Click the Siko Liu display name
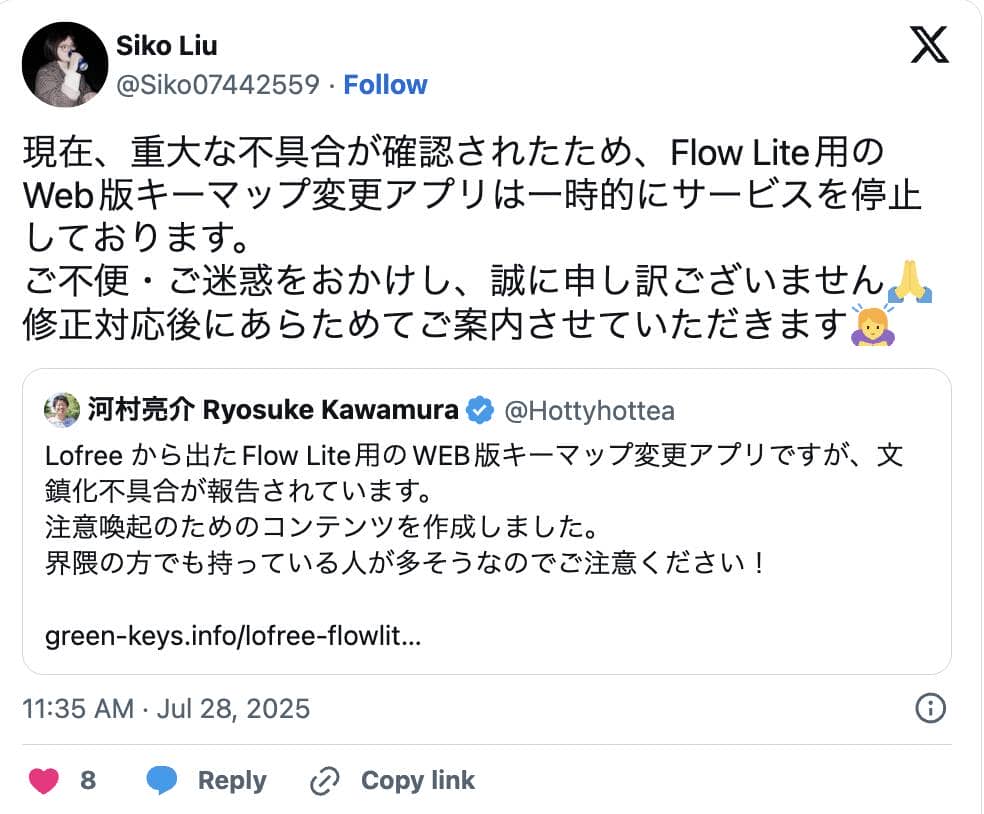 [x=167, y=46]
